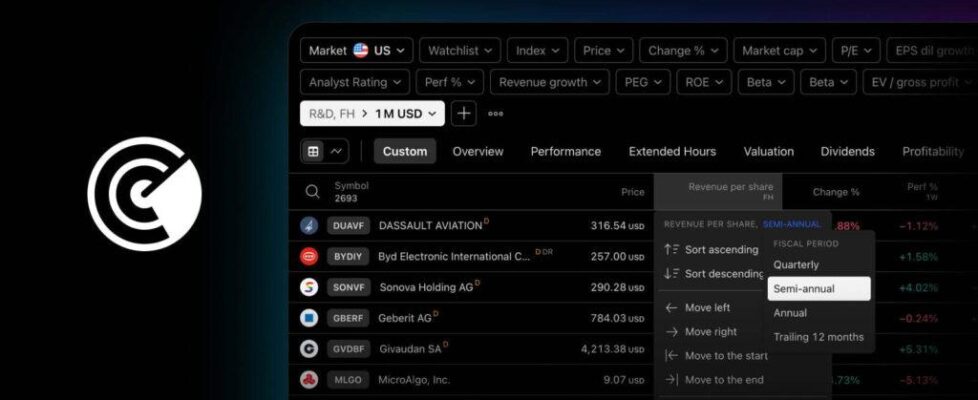Open the Profitability tab
This screenshot has width=978, height=400.
tap(933, 151)
